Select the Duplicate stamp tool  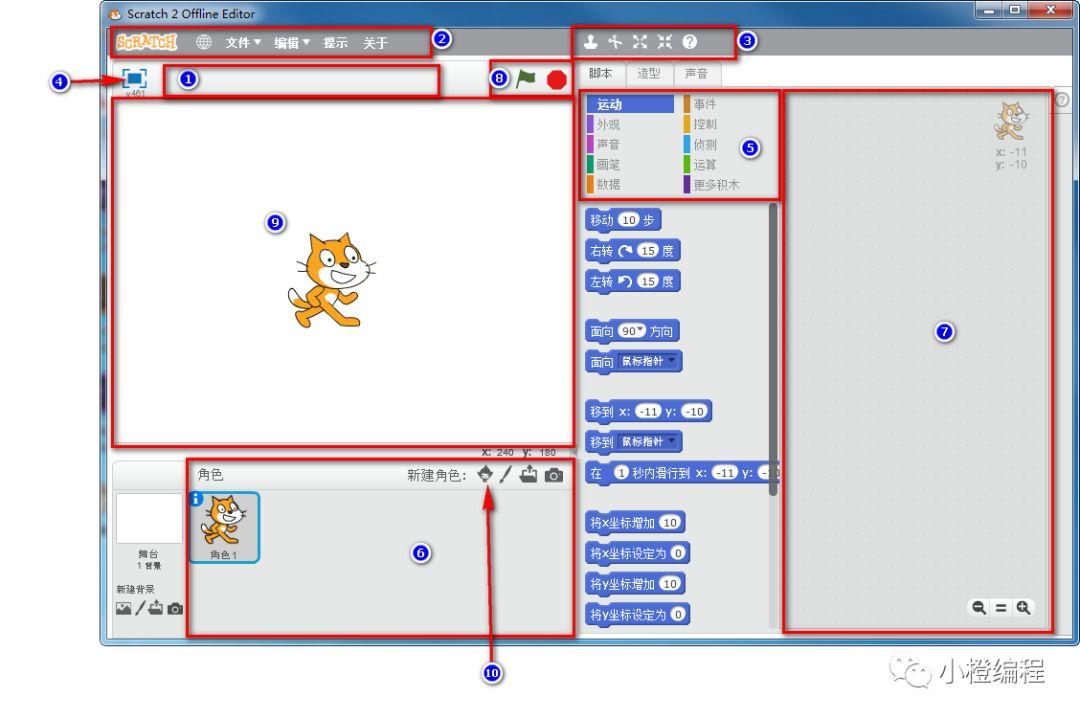[x=590, y=42]
